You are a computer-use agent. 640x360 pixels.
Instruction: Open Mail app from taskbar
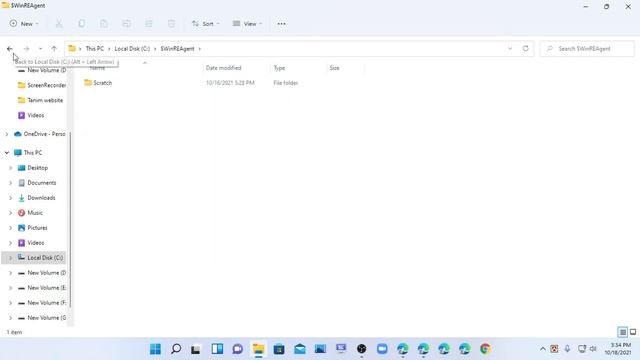(300, 349)
